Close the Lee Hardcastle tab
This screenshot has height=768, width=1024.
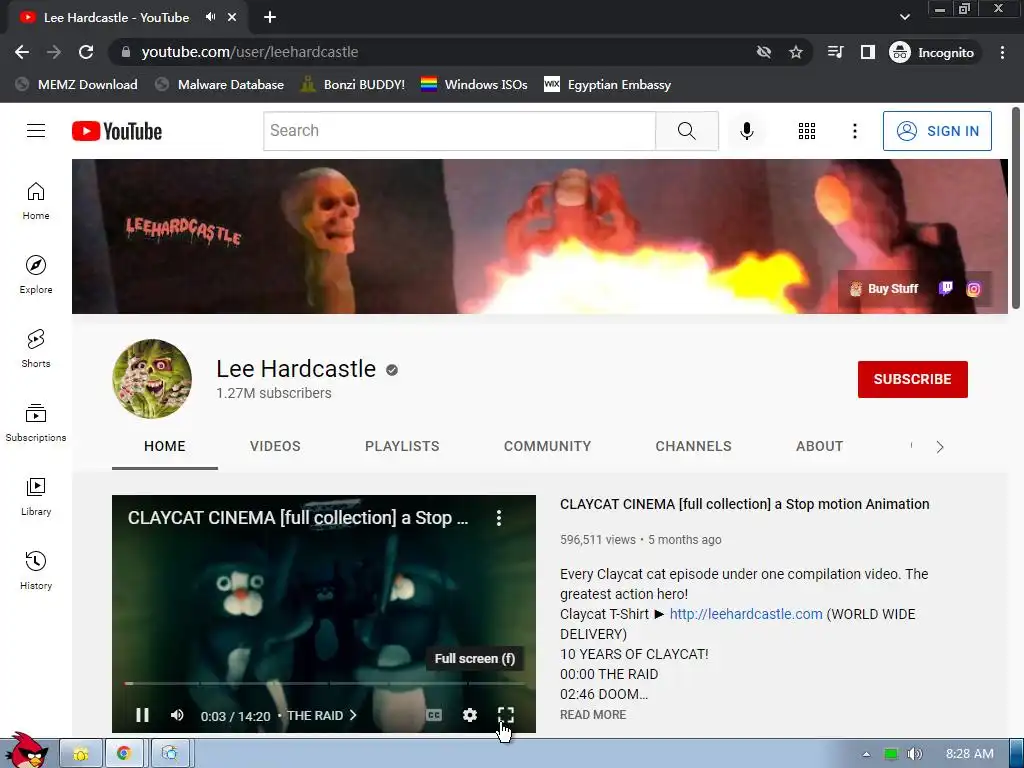232,17
